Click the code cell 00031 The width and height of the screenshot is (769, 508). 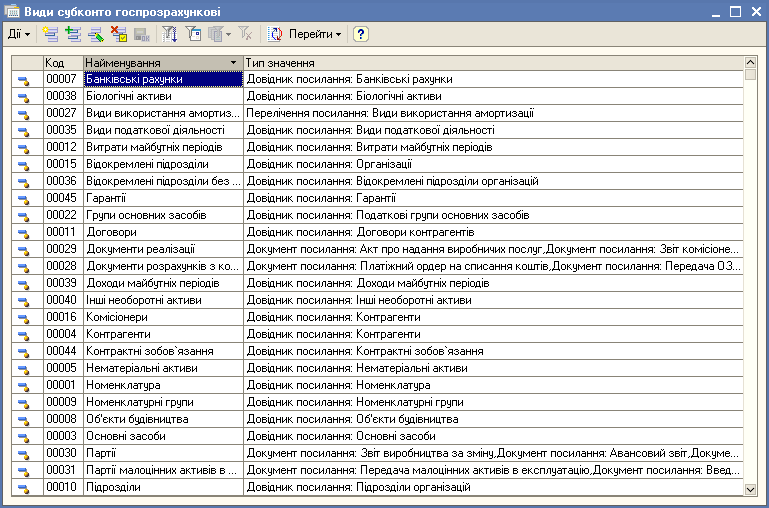(x=63, y=470)
